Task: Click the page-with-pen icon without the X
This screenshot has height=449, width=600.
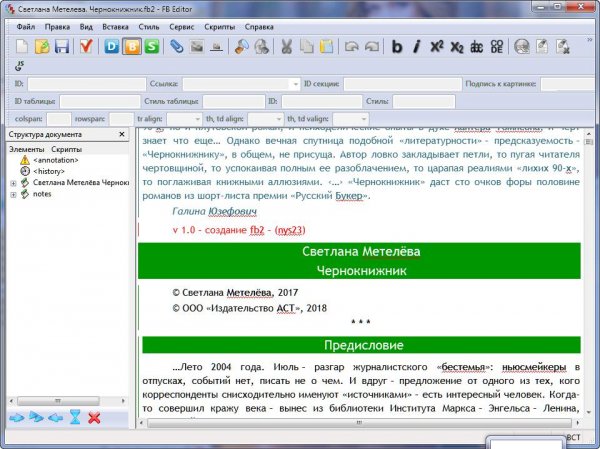Action: click(x=541, y=47)
